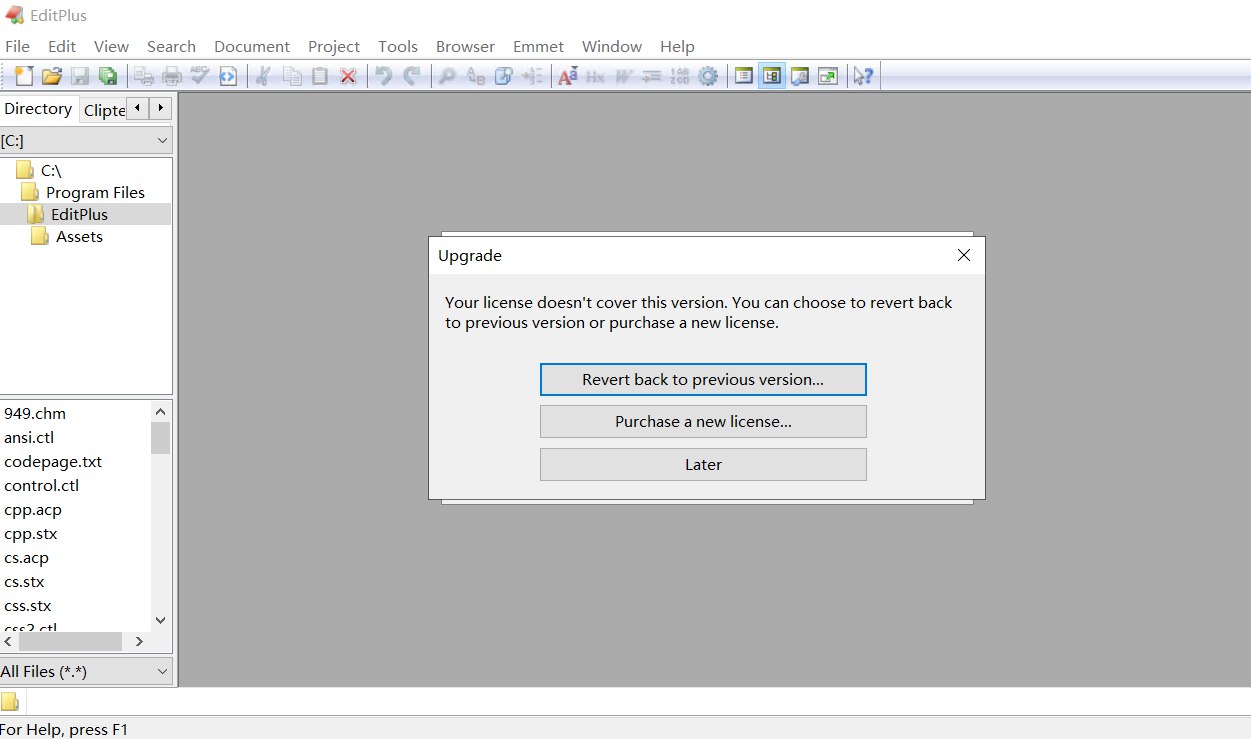Toggle the Auto Indent icon
This screenshot has height=739, width=1251.
click(x=652, y=76)
